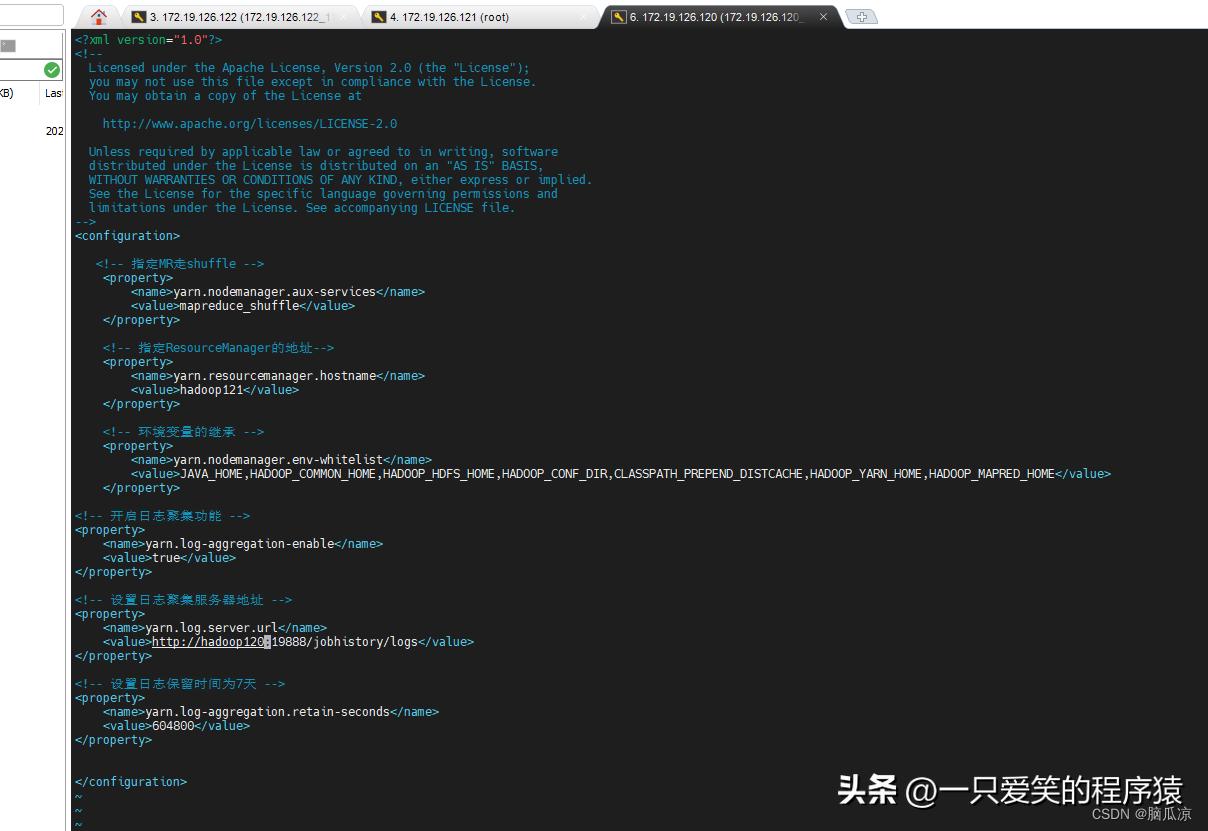Open the apache.org LICENSE-2.0 URL
The width and height of the screenshot is (1208, 831).
251,123
